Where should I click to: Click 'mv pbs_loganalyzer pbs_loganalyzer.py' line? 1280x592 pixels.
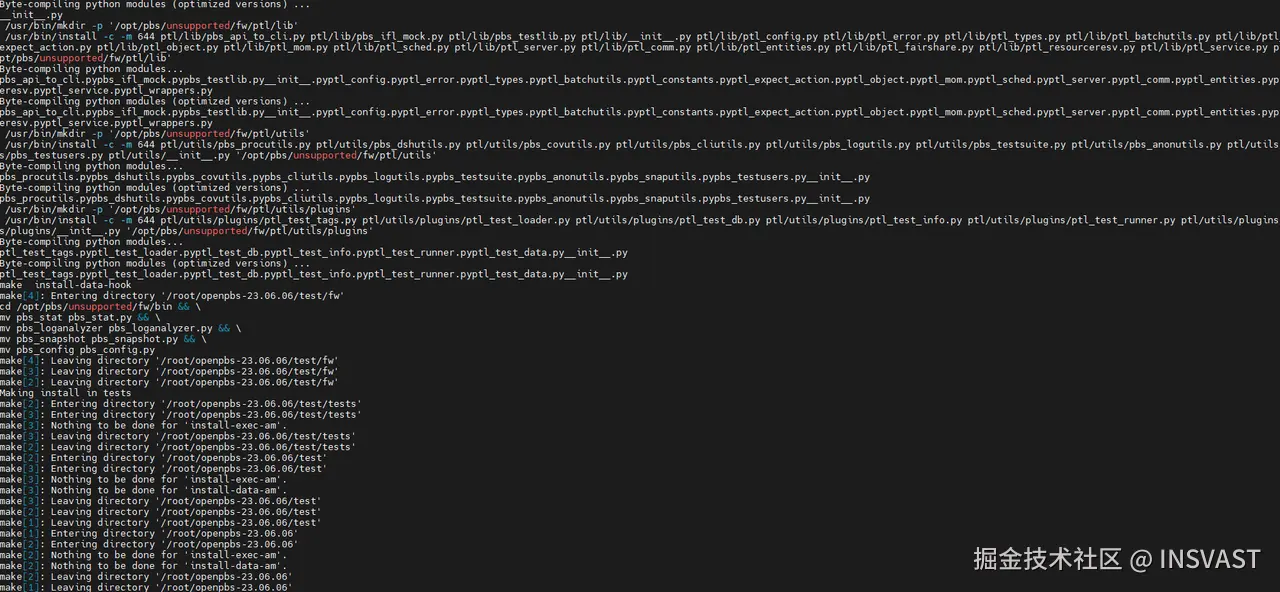pos(120,328)
